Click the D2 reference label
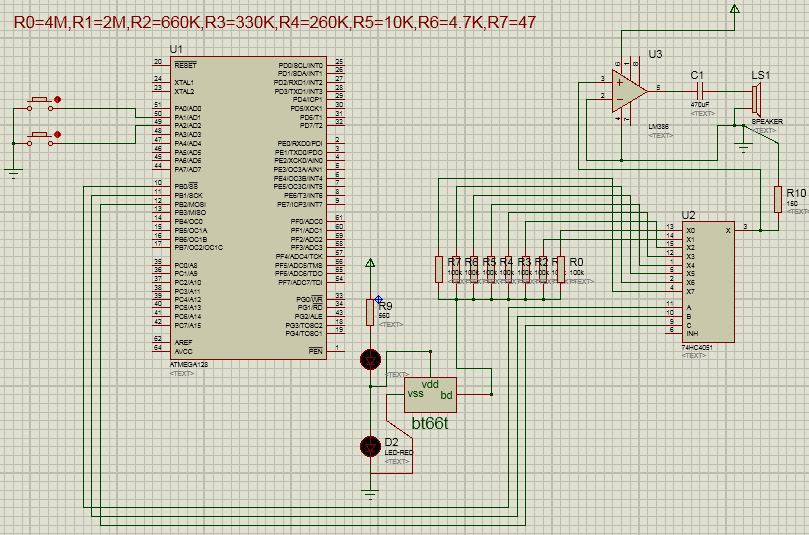Screen dimensions: 809x535 [x=391, y=442]
